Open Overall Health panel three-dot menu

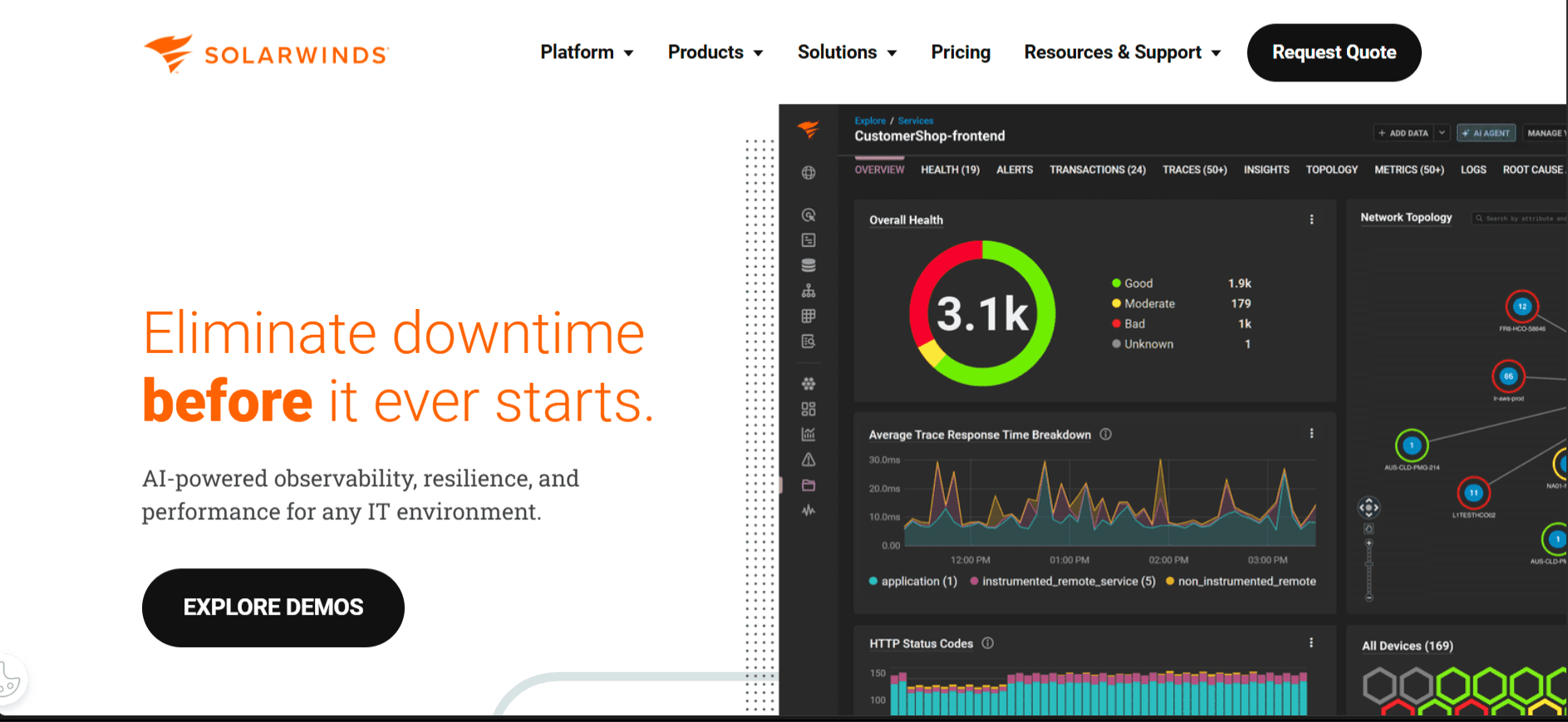[x=1312, y=219]
